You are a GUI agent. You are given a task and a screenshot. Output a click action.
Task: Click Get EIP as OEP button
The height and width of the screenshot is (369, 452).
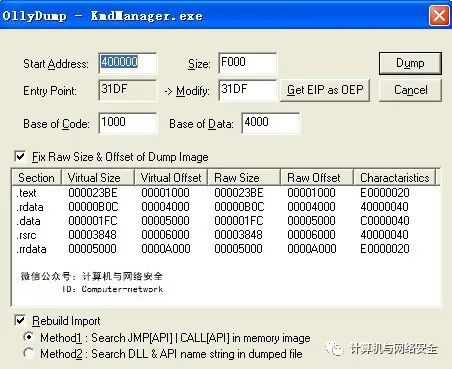pyautogui.click(x=325, y=90)
